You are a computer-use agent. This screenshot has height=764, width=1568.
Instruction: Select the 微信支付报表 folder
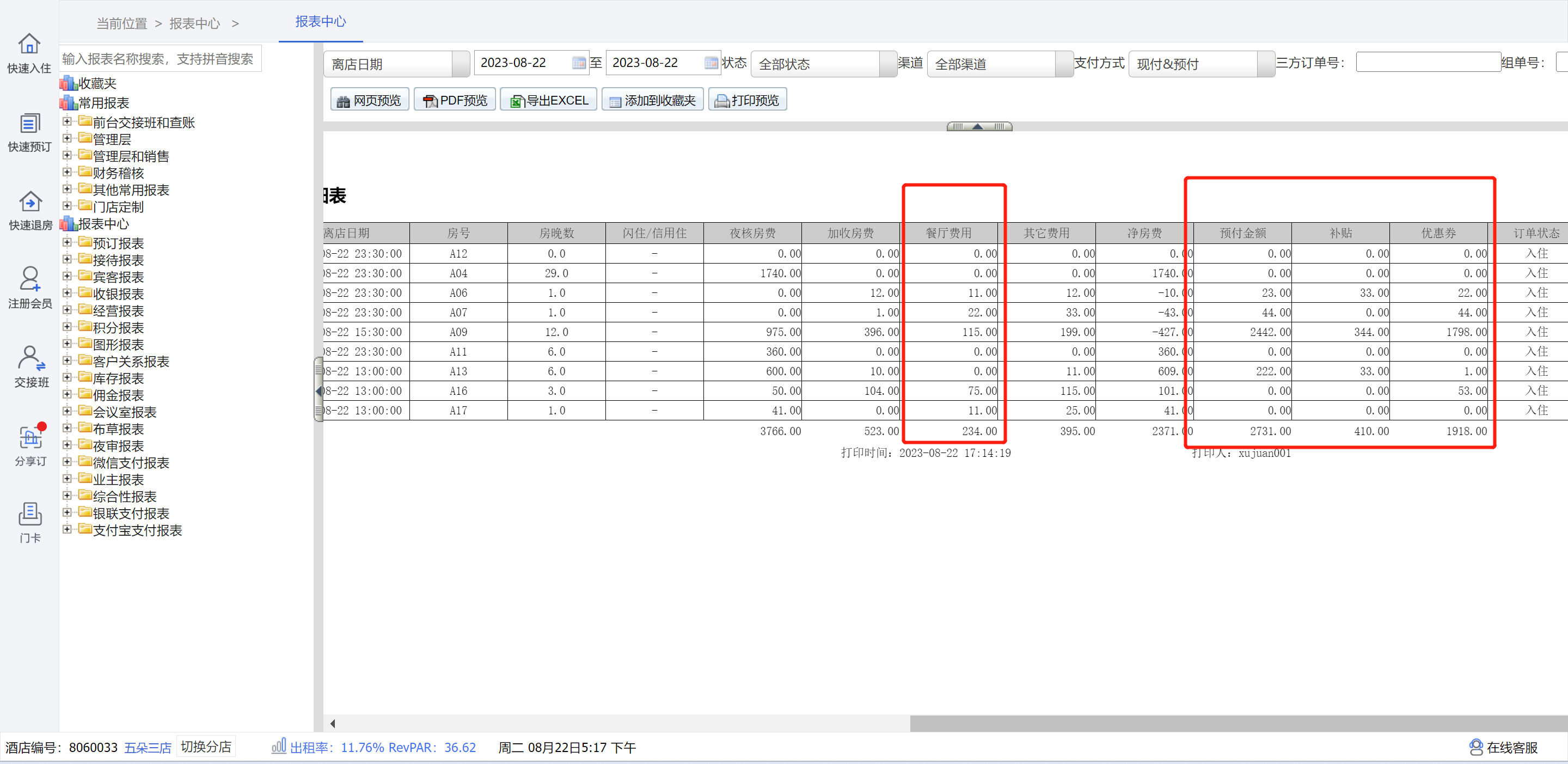point(131,463)
